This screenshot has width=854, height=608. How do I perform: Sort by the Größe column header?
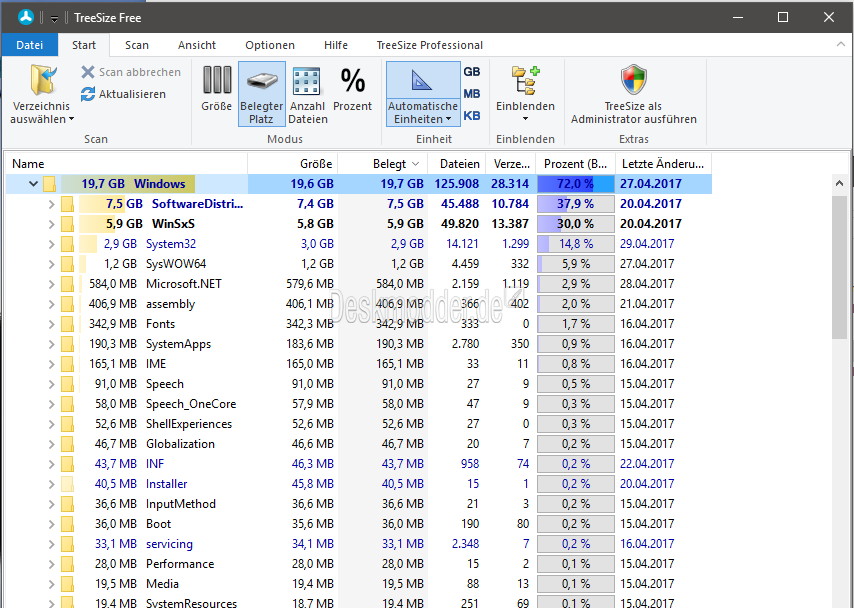coord(293,163)
